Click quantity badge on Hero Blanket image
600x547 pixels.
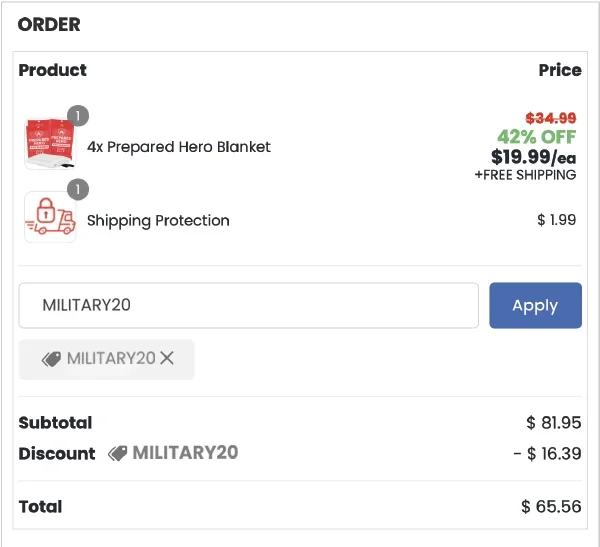coord(78,116)
